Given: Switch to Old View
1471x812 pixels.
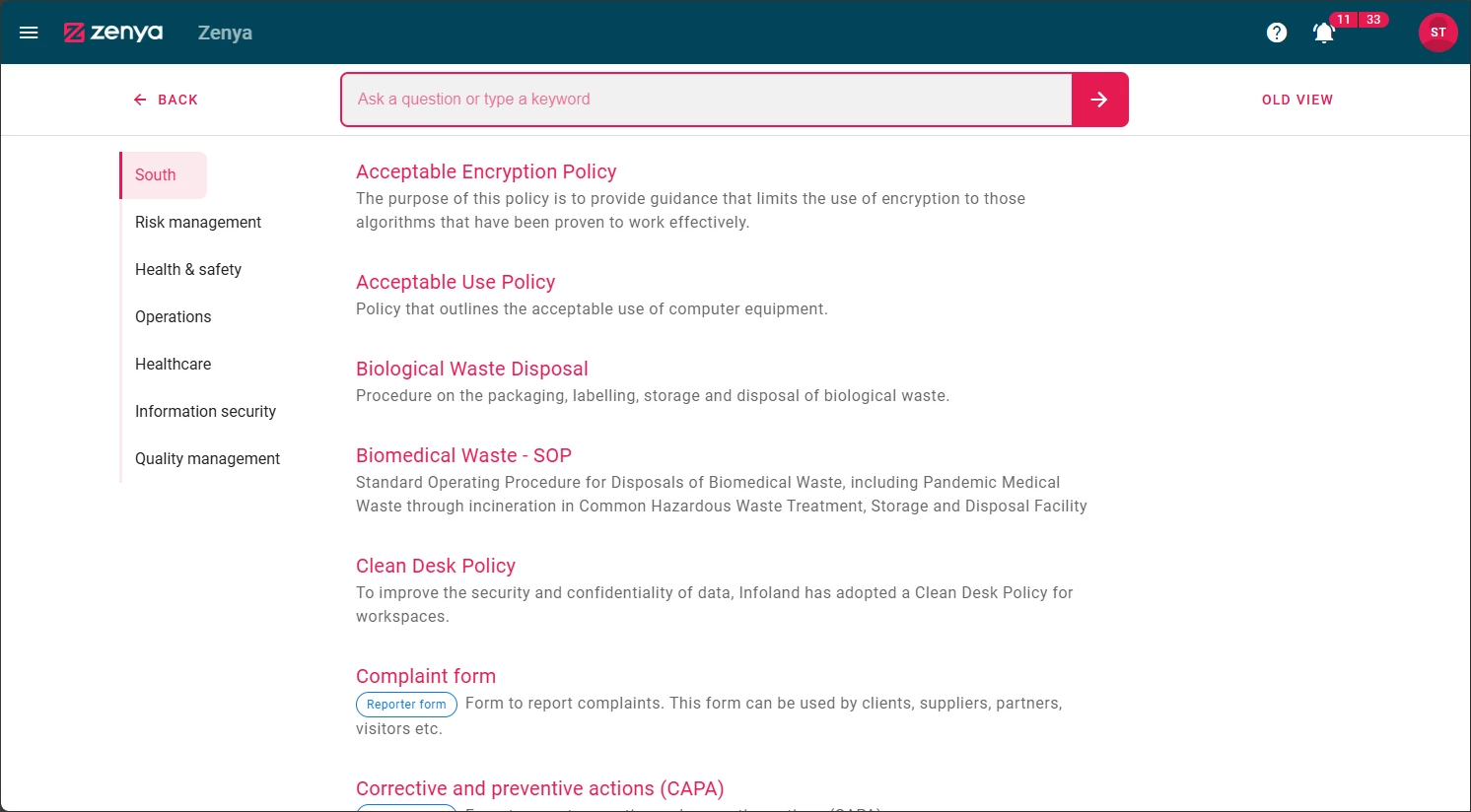Looking at the screenshot, I should click(1296, 100).
